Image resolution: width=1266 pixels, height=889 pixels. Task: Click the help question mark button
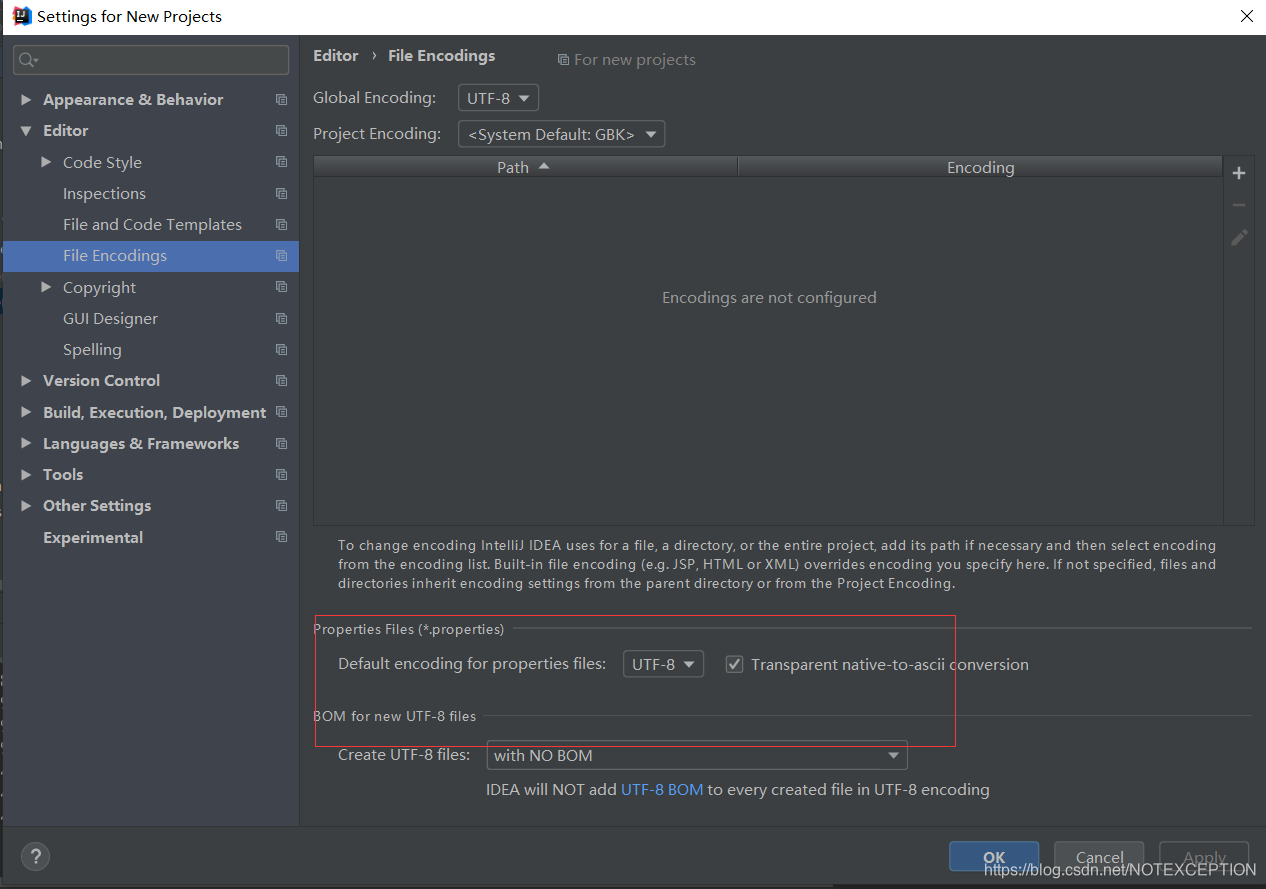(35, 856)
